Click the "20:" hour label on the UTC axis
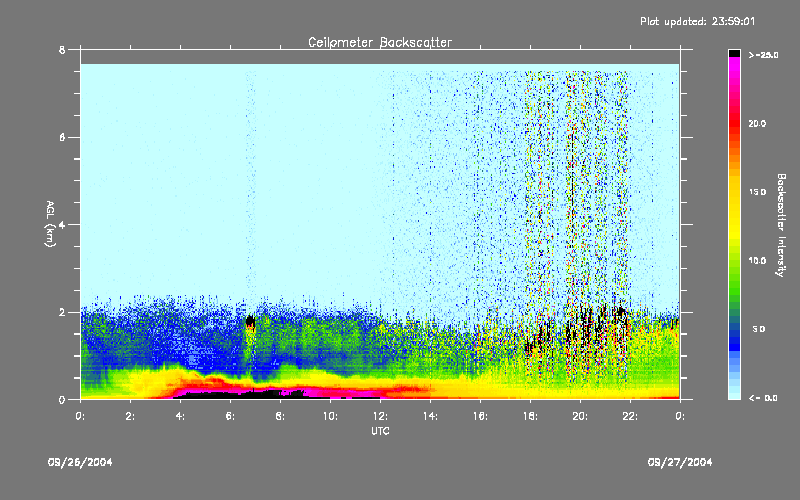800x500 pixels. click(x=580, y=416)
